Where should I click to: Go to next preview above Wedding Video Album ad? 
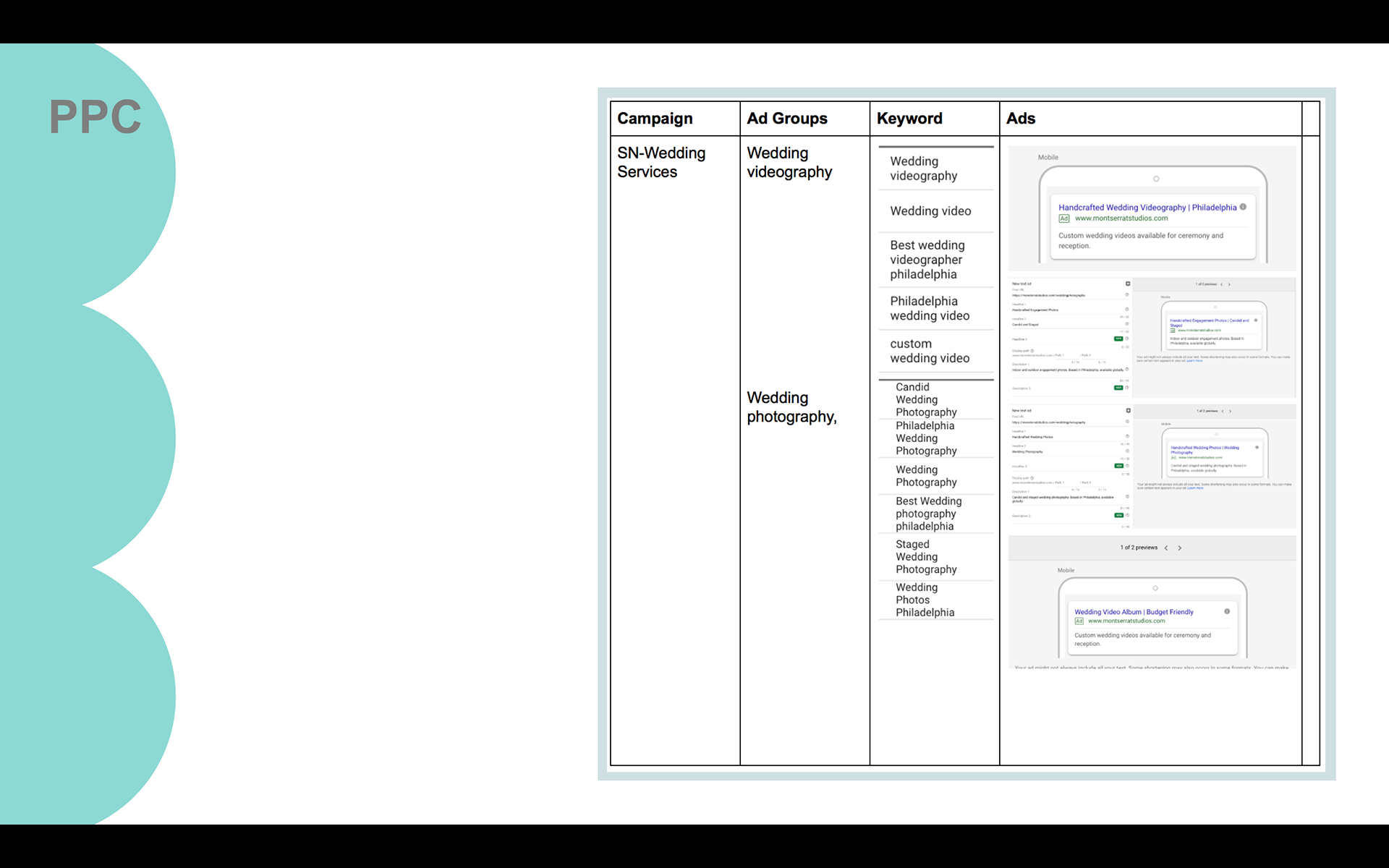click(x=1180, y=548)
